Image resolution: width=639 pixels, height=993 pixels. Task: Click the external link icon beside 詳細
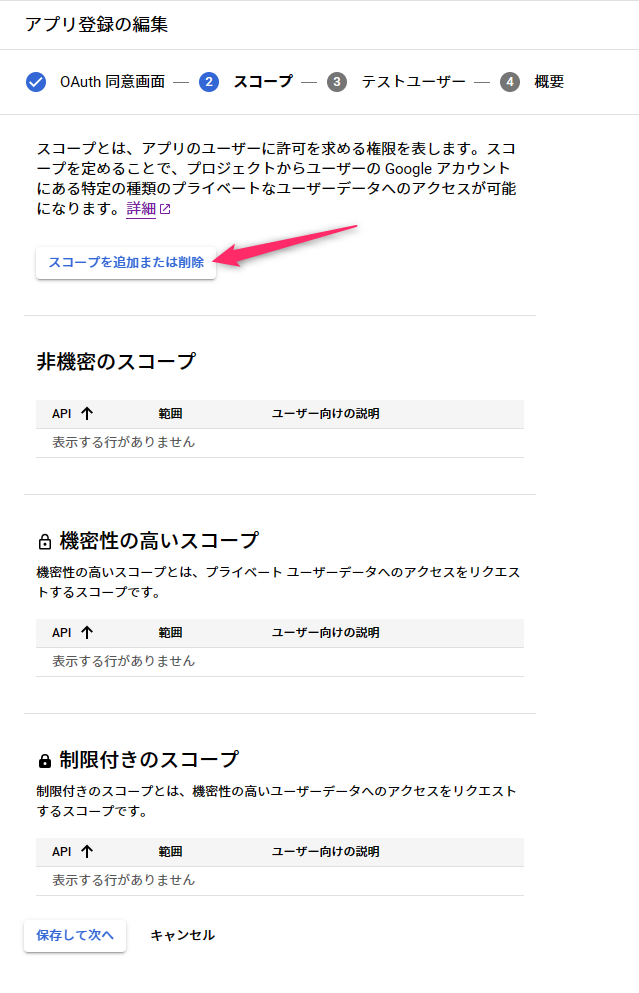(x=165, y=209)
